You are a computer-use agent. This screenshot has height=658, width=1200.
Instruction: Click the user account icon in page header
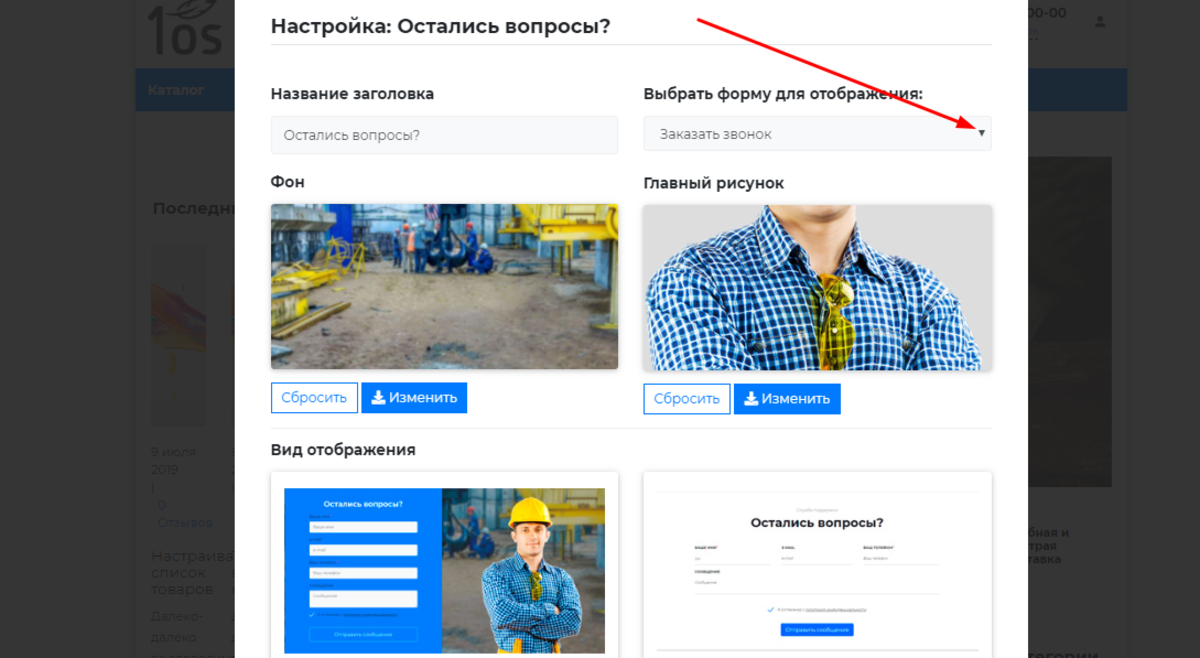coord(1100,21)
